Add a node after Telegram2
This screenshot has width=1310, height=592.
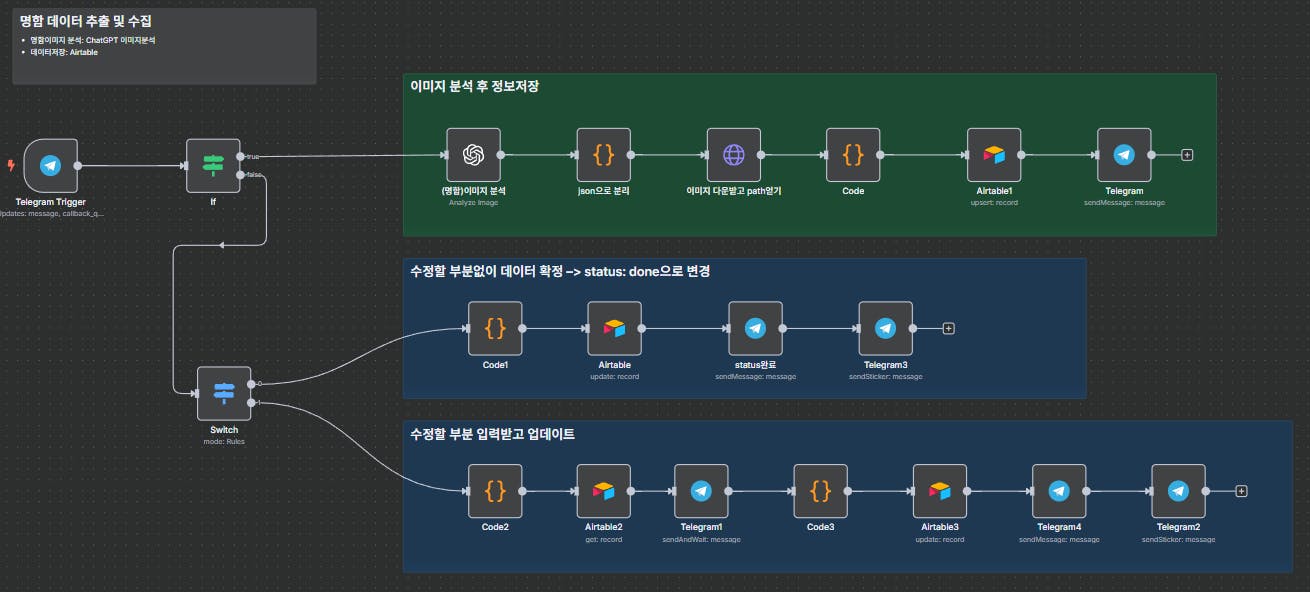1241,491
